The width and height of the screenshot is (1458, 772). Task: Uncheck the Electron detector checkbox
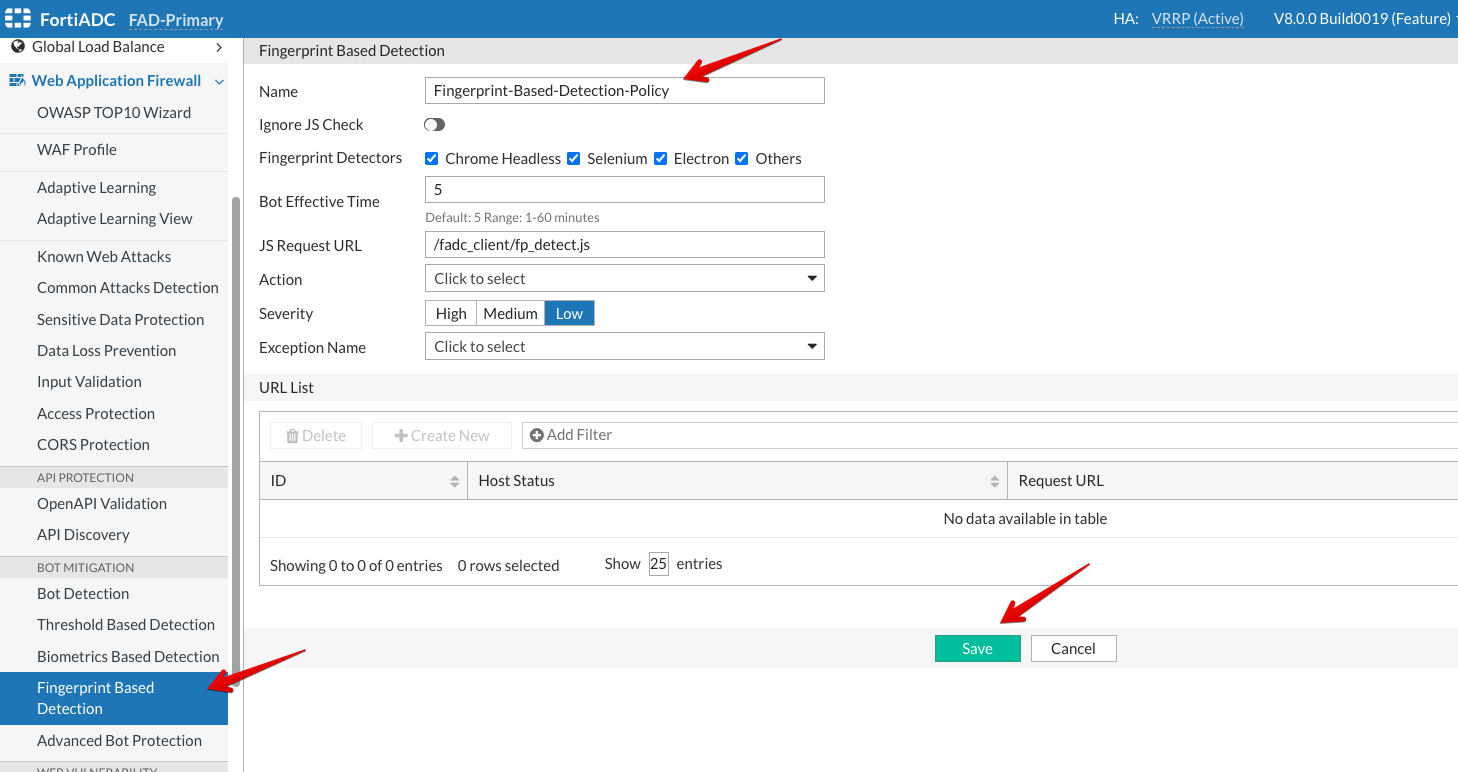click(661, 159)
